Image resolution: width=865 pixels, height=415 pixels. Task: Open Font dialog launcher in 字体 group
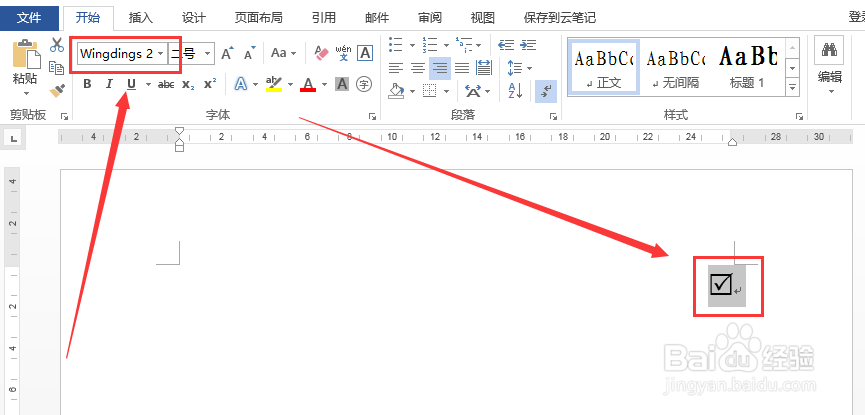372,116
